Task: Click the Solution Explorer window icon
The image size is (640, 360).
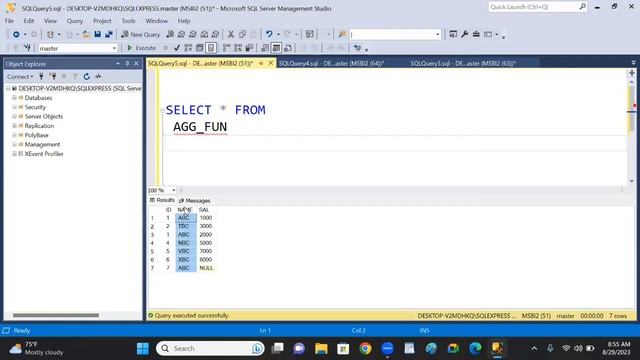Action: [x=453, y=35]
